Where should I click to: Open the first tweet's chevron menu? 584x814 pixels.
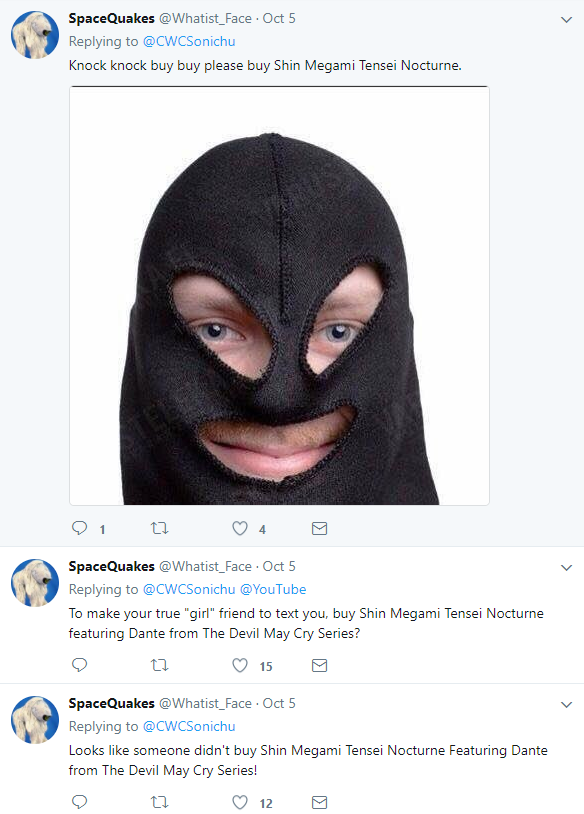[x=566, y=20]
